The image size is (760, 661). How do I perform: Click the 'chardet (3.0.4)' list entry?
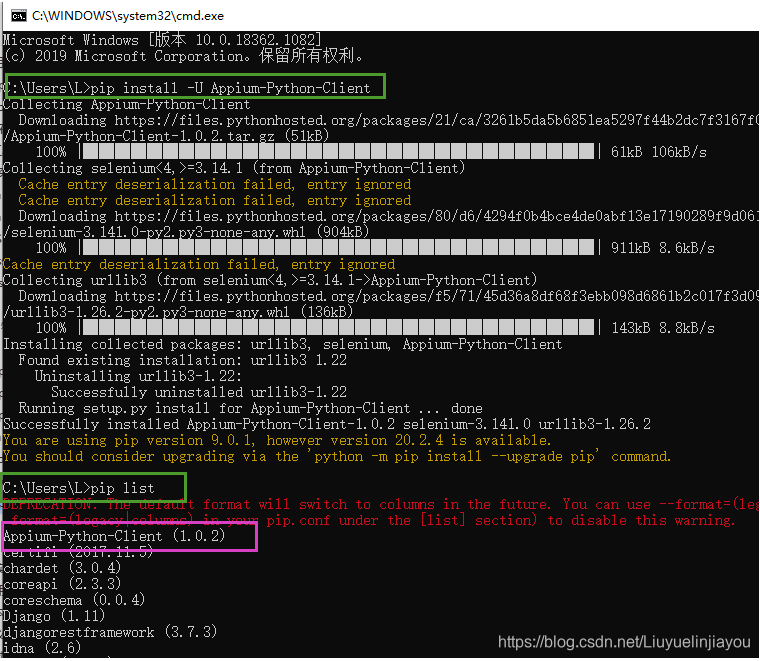click(62, 568)
